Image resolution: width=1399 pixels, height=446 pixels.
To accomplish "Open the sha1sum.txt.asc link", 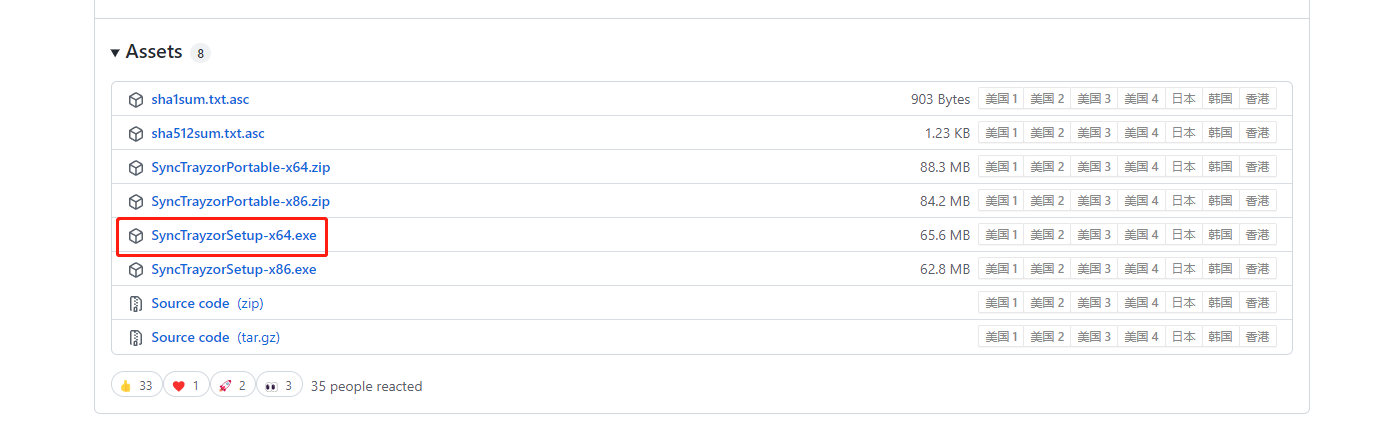I will point(200,100).
